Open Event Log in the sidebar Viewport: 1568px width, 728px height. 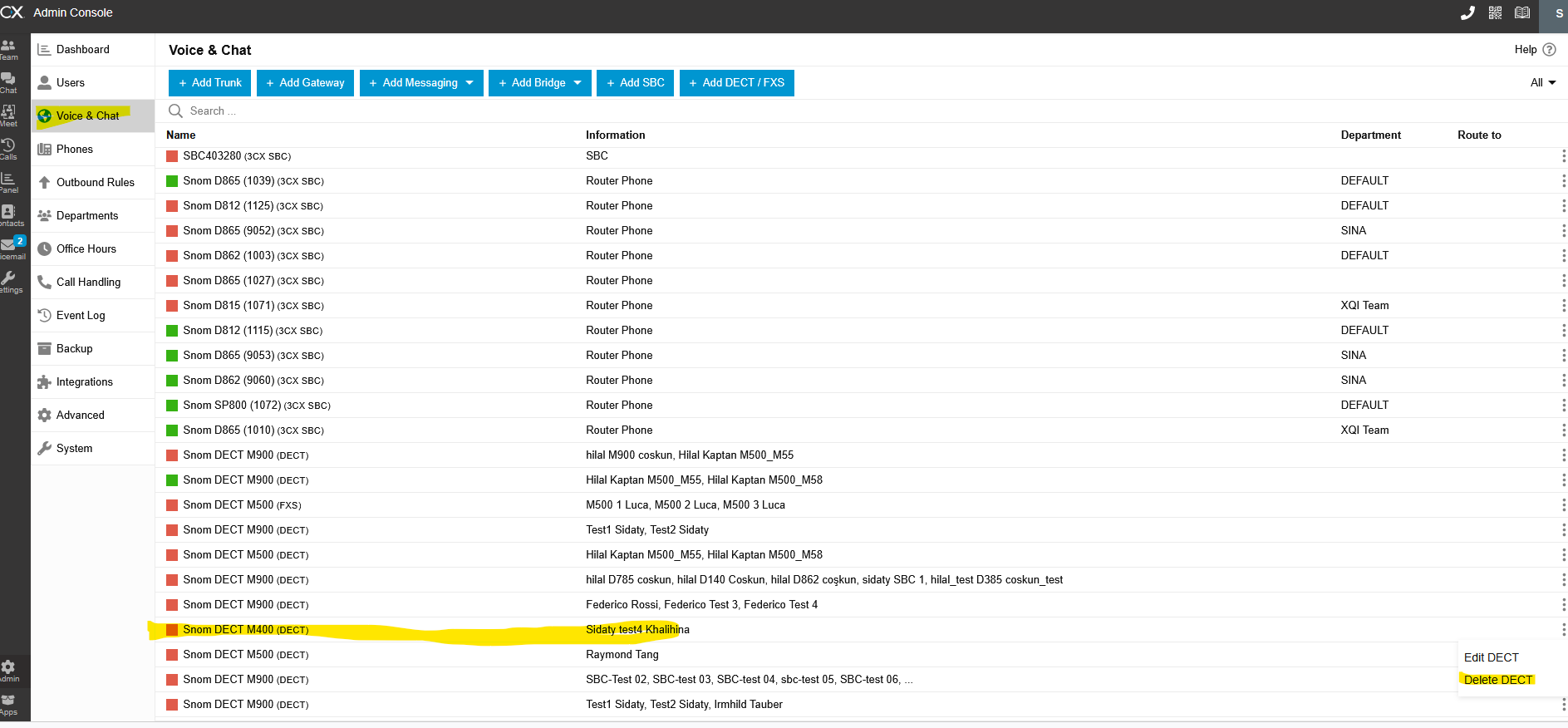pos(93,316)
